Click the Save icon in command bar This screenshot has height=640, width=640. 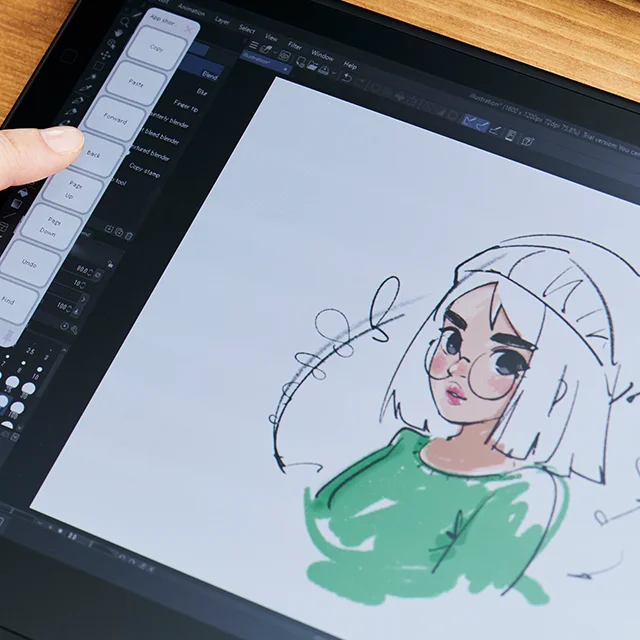point(324,69)
